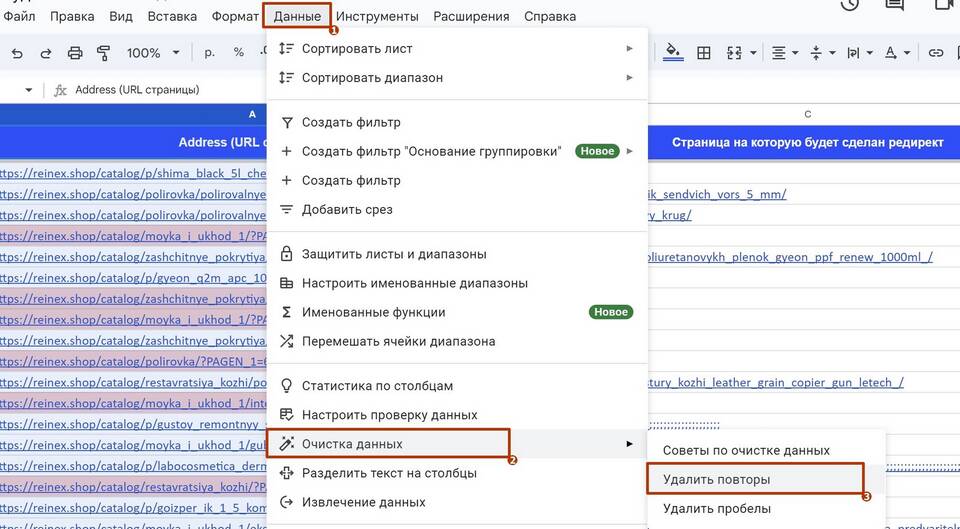The width and height of the screenshot is (960, 529).
Task: Click the redo arrow icon
Action: (45, 53)
